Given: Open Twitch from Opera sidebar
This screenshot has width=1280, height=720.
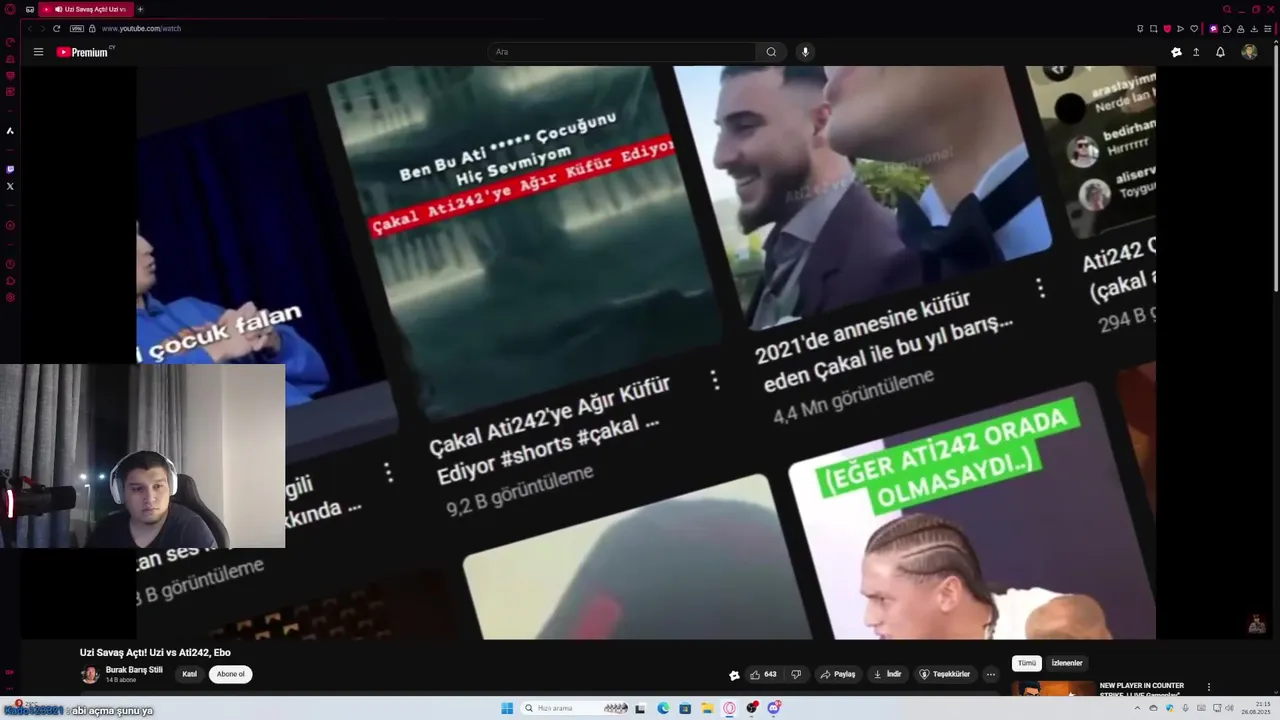Looking at the screenshot, I should (x=10, y=169).
